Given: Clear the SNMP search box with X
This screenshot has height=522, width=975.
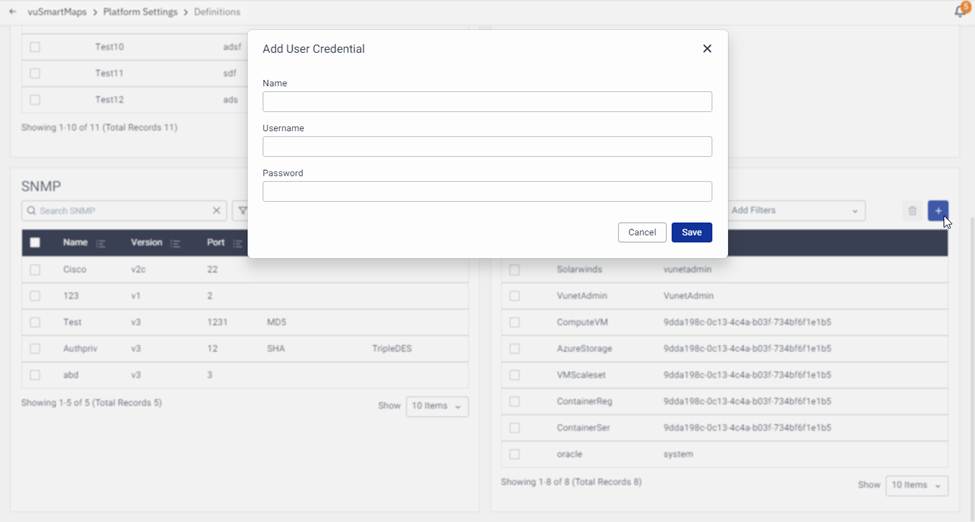Looking at the screenshot, I should [x=217, y=211].
